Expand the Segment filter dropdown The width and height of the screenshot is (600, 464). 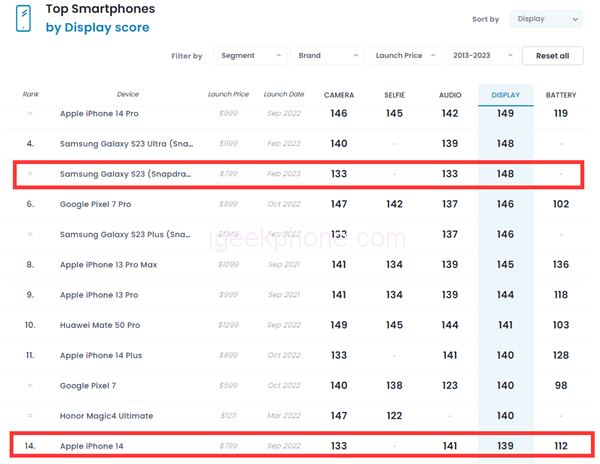(x=248, y=56)
